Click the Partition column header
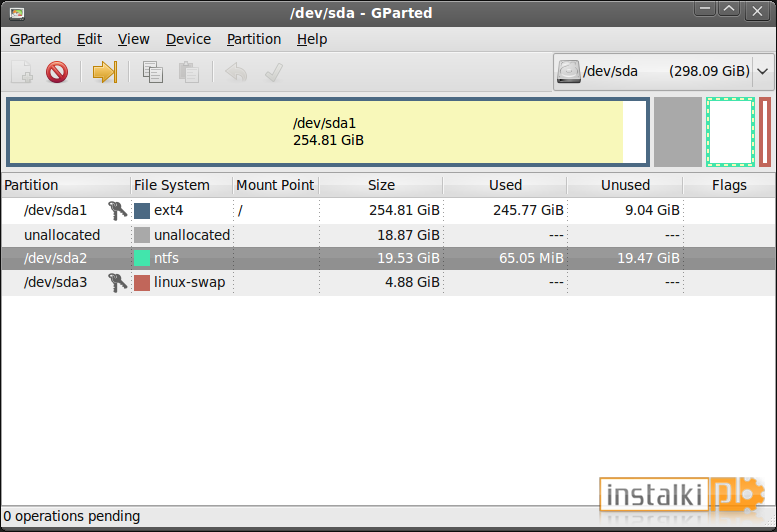Viewport: 777px width, 532px height. pyautogui.click(x=66, y=185)
